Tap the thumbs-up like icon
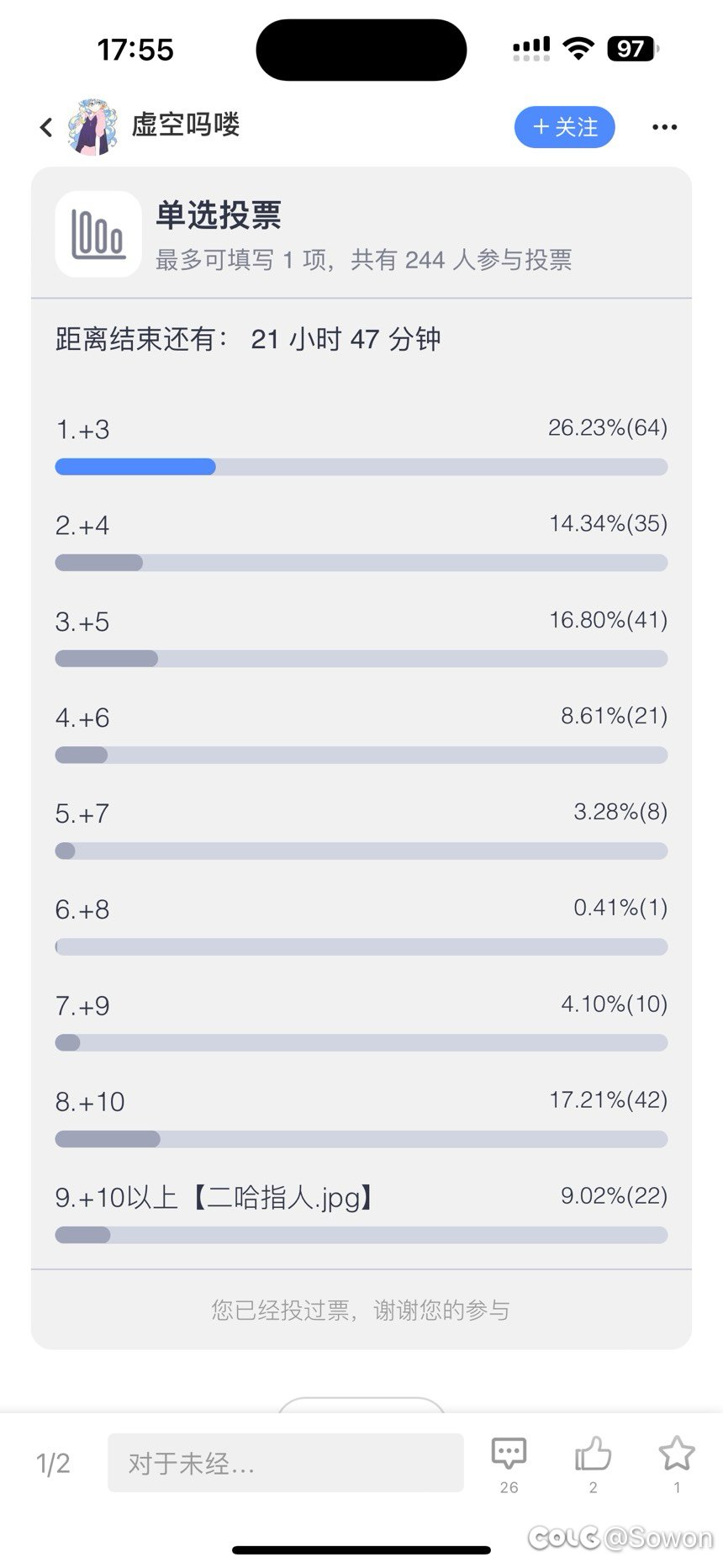723x1568 pixels. click(593, 1454)
